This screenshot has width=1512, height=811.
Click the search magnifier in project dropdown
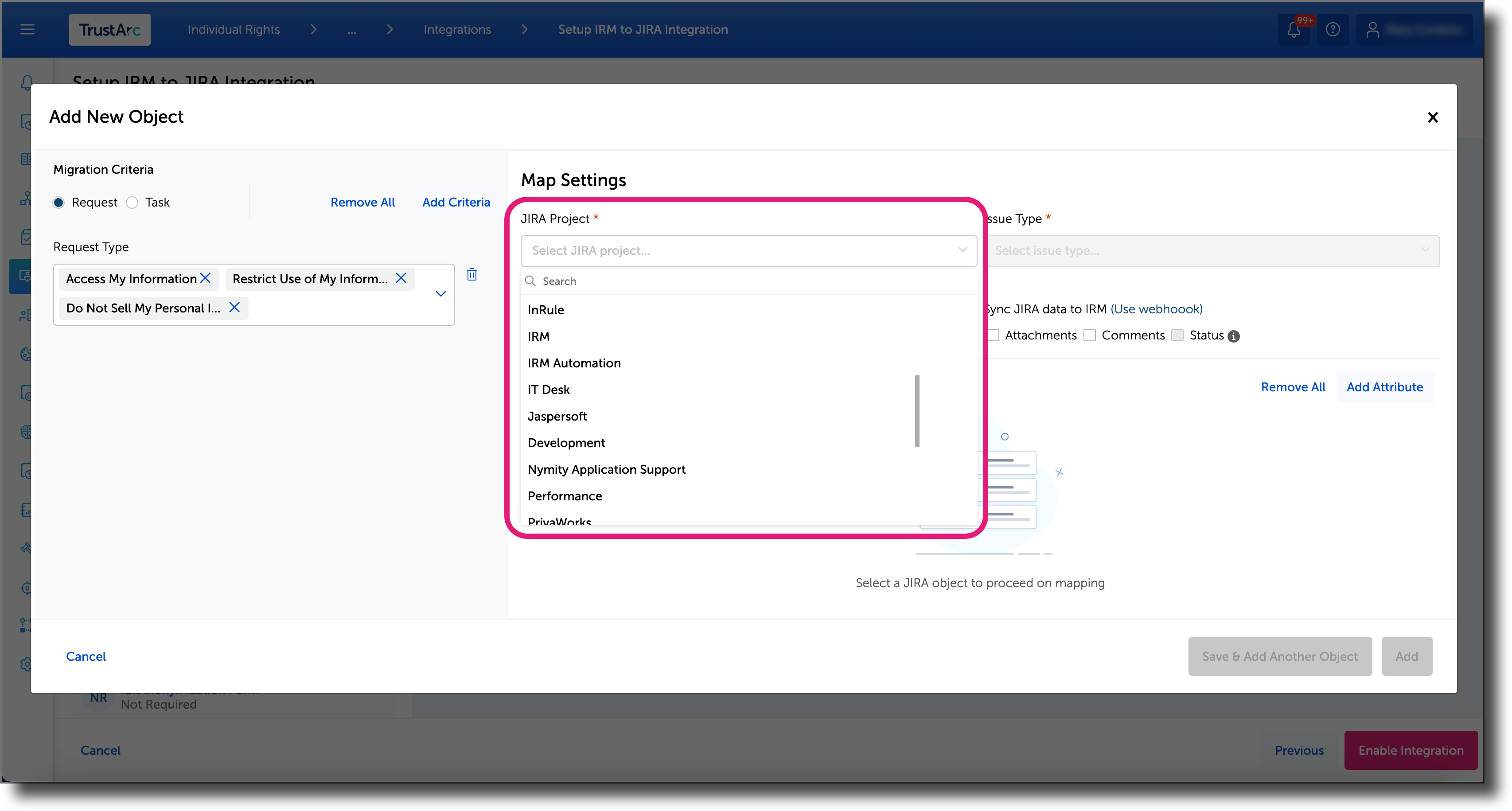pos(530,281)
